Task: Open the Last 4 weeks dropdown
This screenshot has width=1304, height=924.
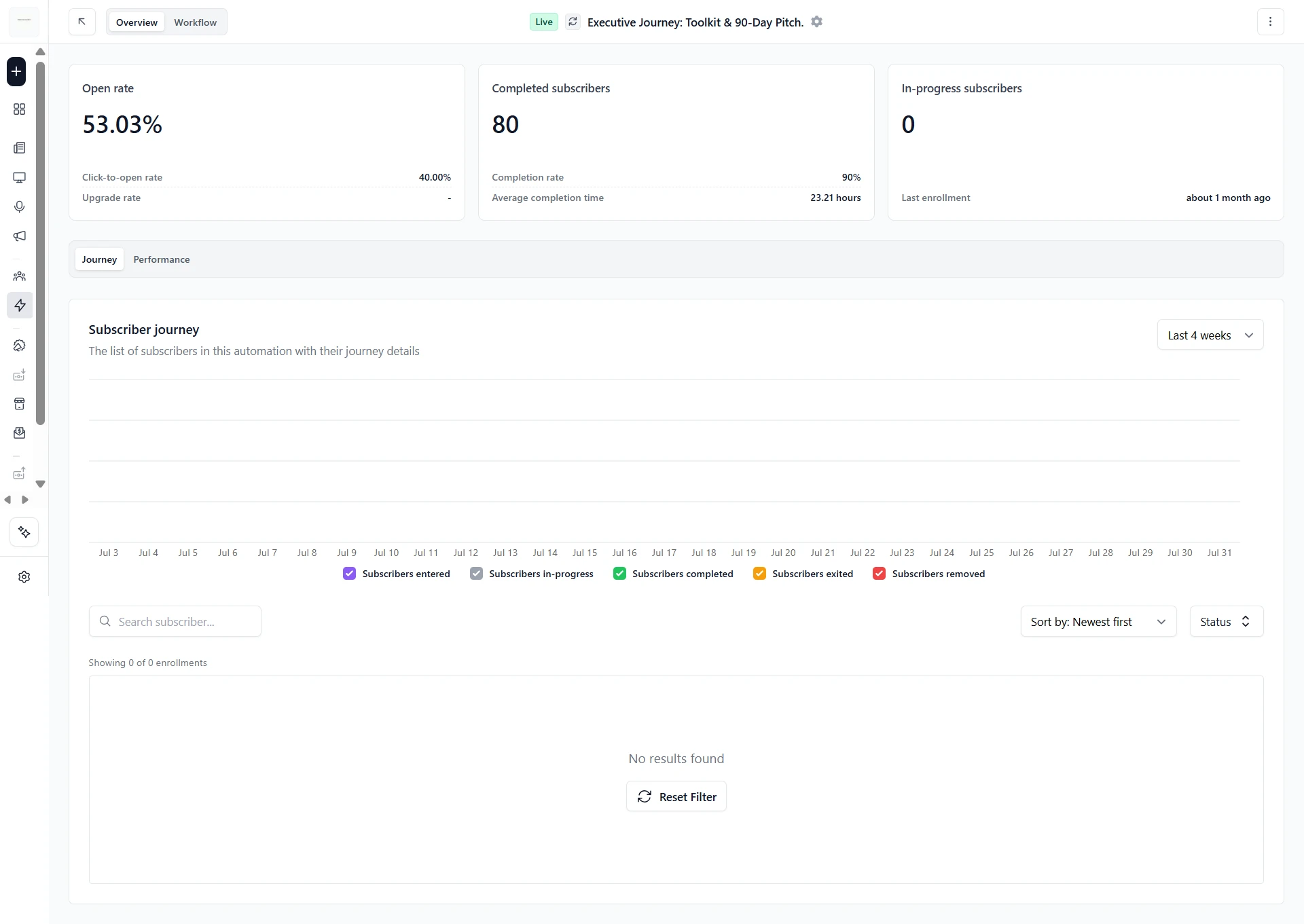Action: [1210, 335]
